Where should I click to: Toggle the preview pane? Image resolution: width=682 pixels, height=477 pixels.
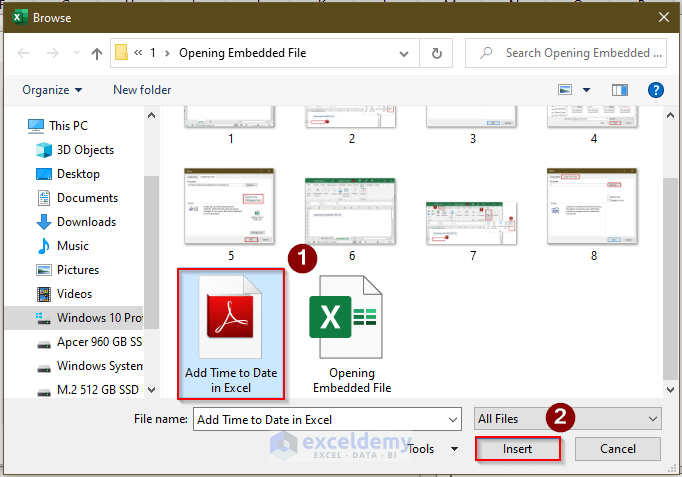pos(620,90)
